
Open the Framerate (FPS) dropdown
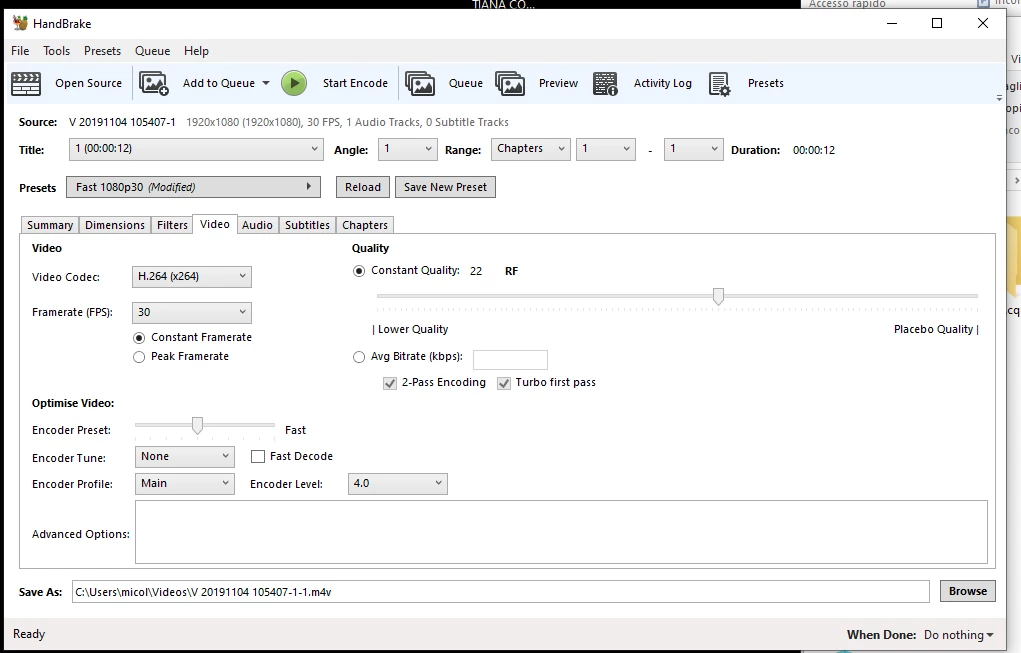coord(191,313)
